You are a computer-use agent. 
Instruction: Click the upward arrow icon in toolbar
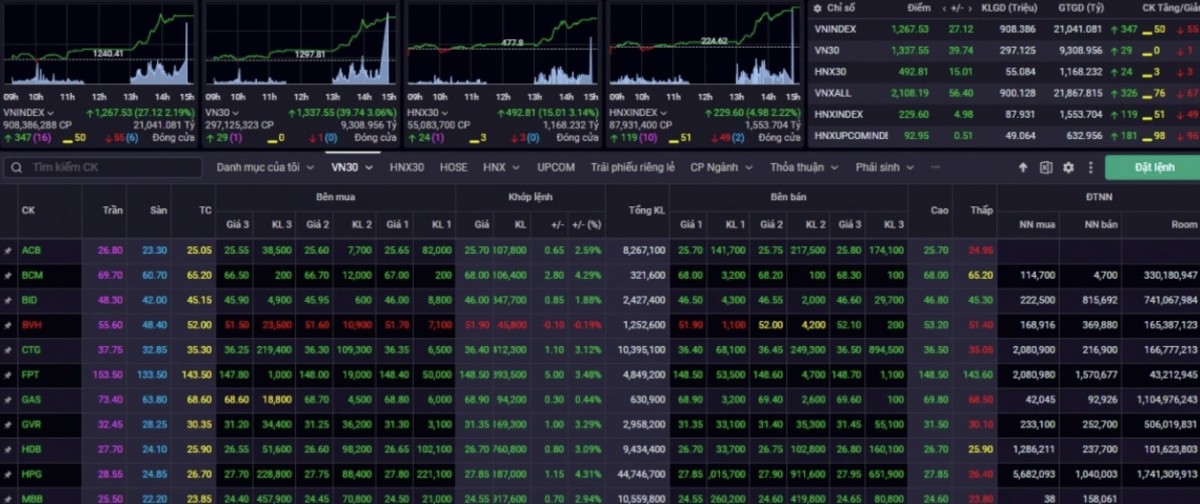pos(1023,168)
